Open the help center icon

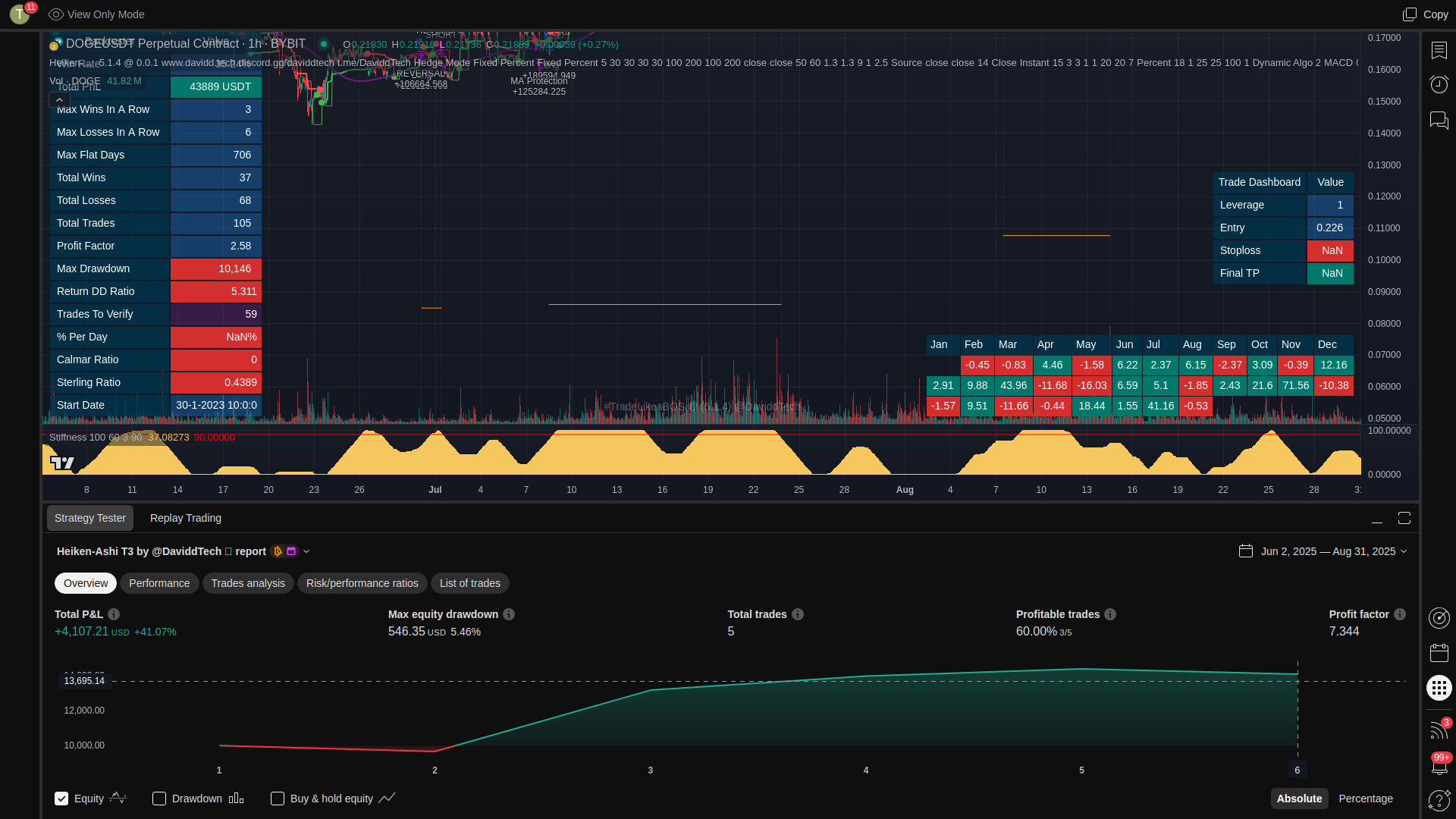coord(1439,800)
